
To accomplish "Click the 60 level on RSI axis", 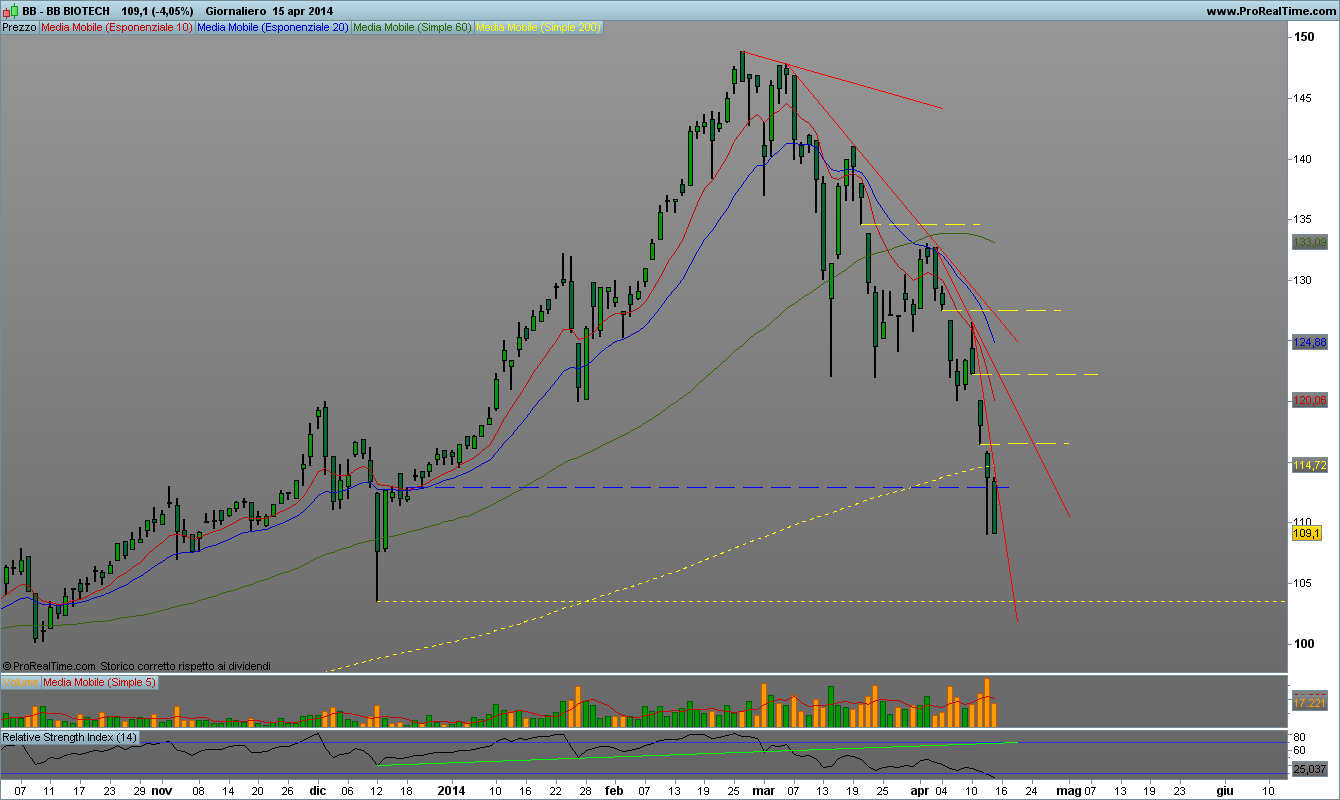I will tap(1301, 750).
